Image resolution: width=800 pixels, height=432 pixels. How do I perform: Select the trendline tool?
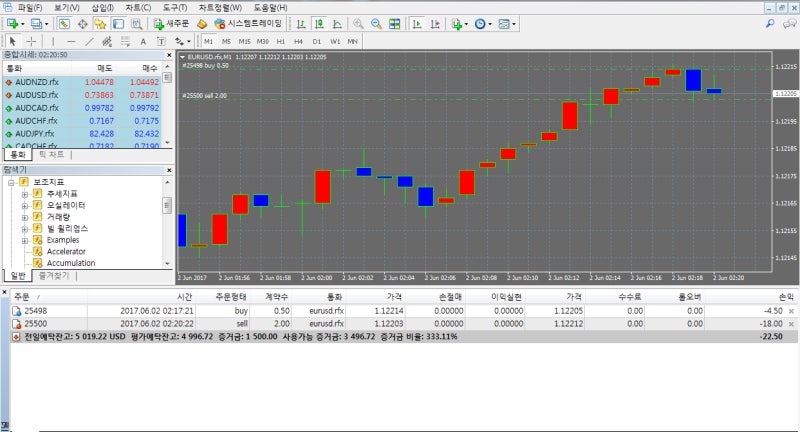coord(89,41)
